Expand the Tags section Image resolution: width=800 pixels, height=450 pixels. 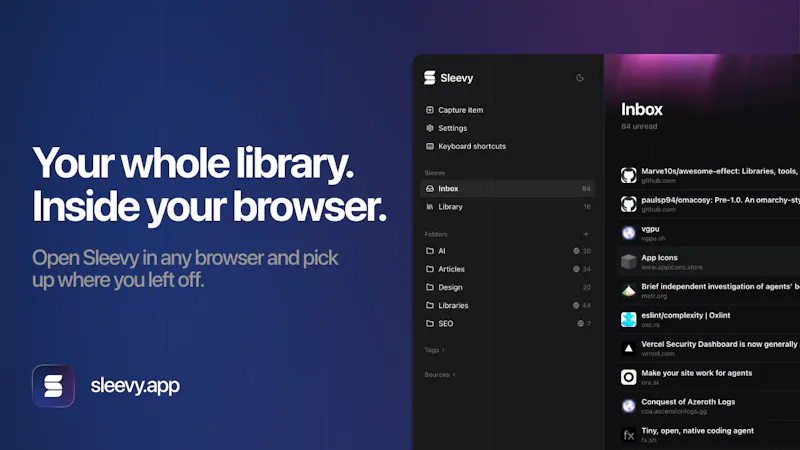click(x=435, y=350)
